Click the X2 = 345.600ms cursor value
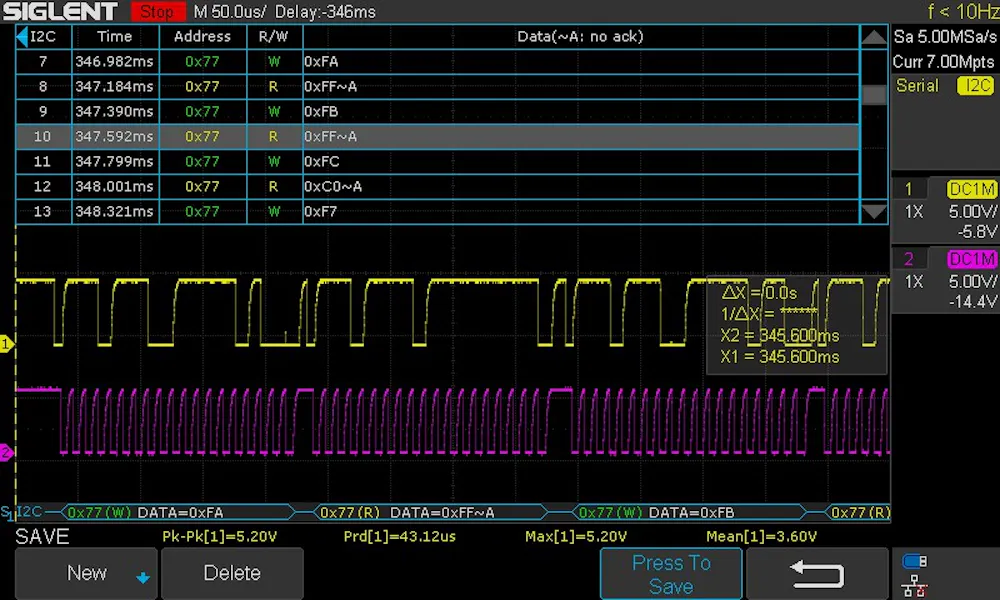Screen dimensions: 1000x600 (x=780, y=335)
